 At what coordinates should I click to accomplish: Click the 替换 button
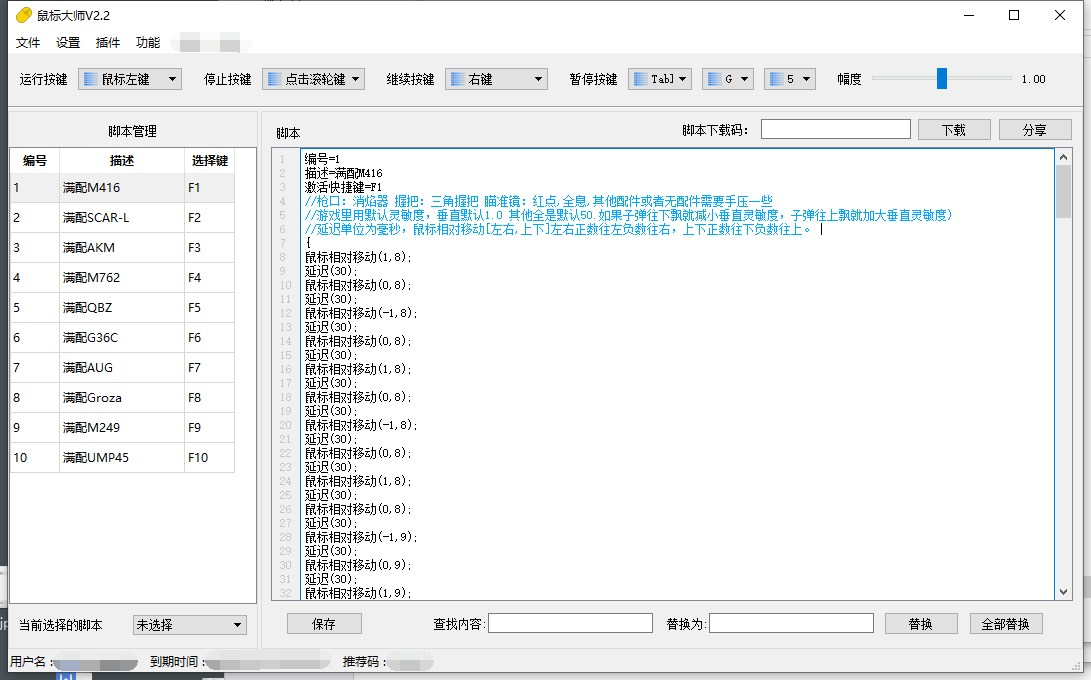pos(921,624)
